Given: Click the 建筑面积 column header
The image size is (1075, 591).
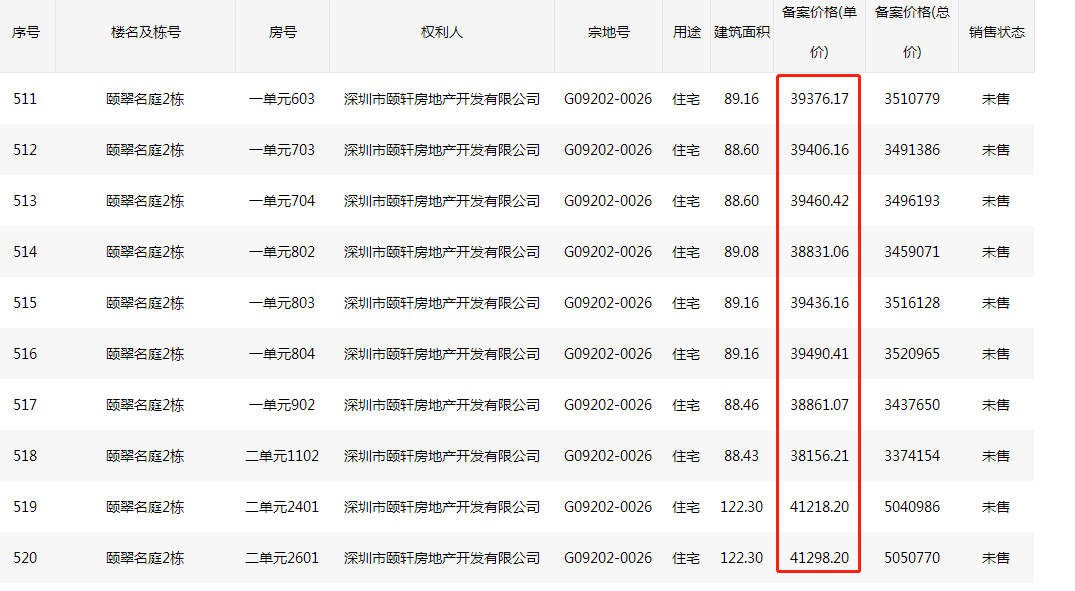Looking at the screenshot, I should tap(741, 32).
